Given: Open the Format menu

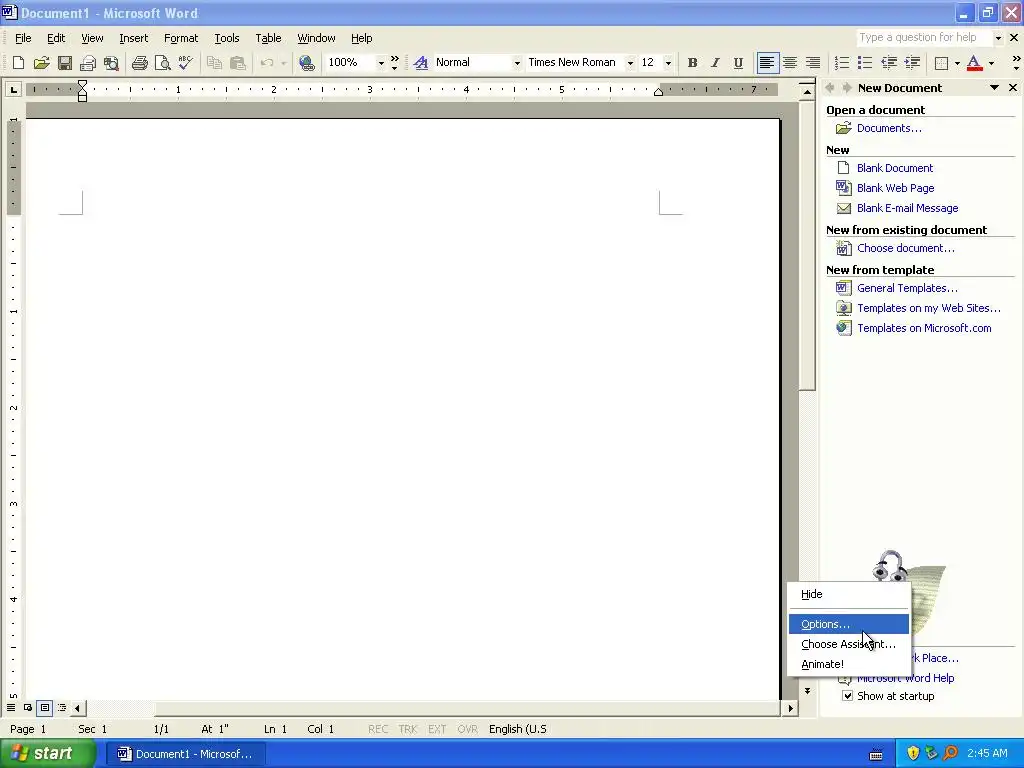Looking at the screenshot, I should (x=181, y=38).
